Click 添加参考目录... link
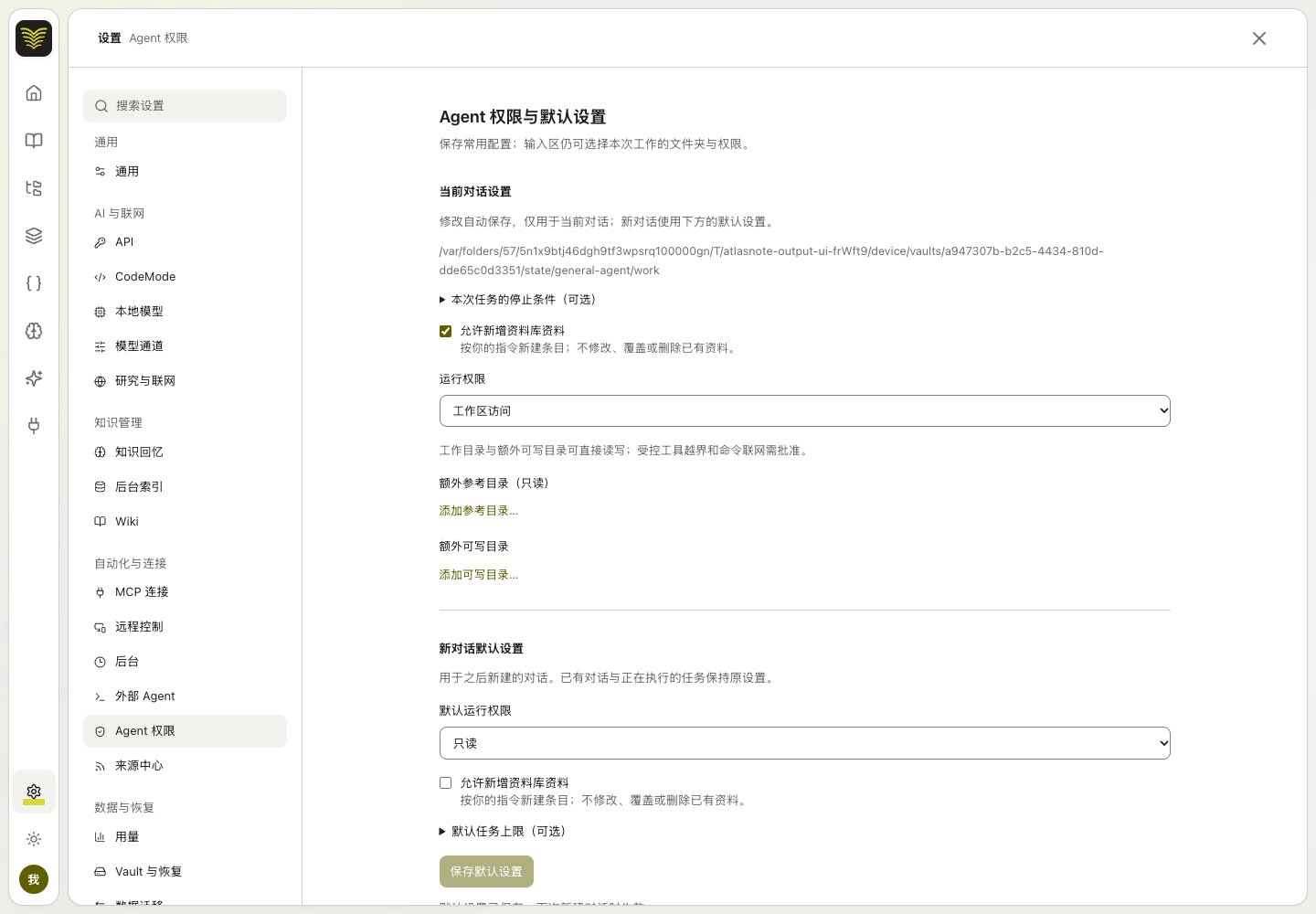 pyautogui.click(x=479, y=511)
